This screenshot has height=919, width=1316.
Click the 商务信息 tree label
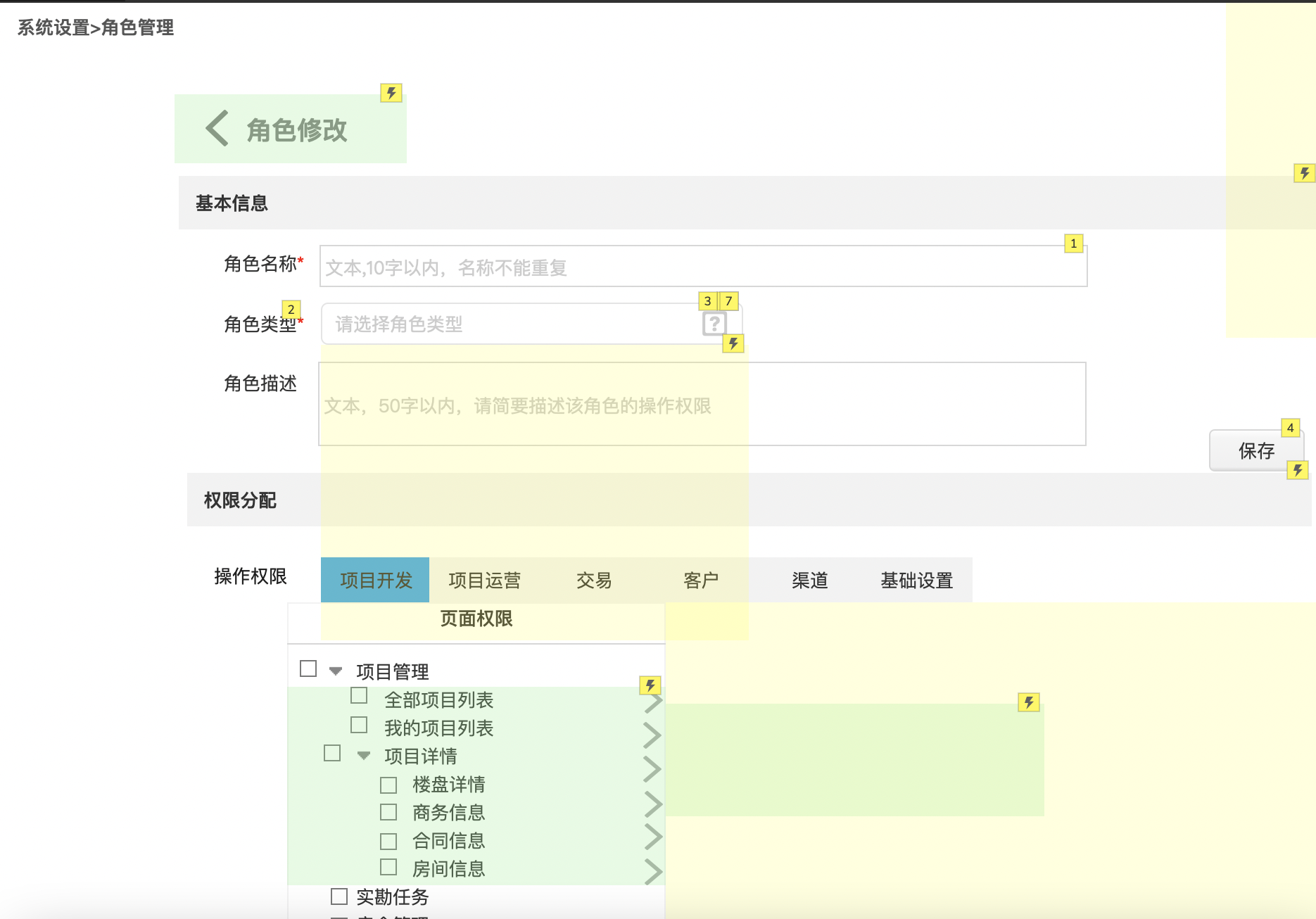click(449, 813)
